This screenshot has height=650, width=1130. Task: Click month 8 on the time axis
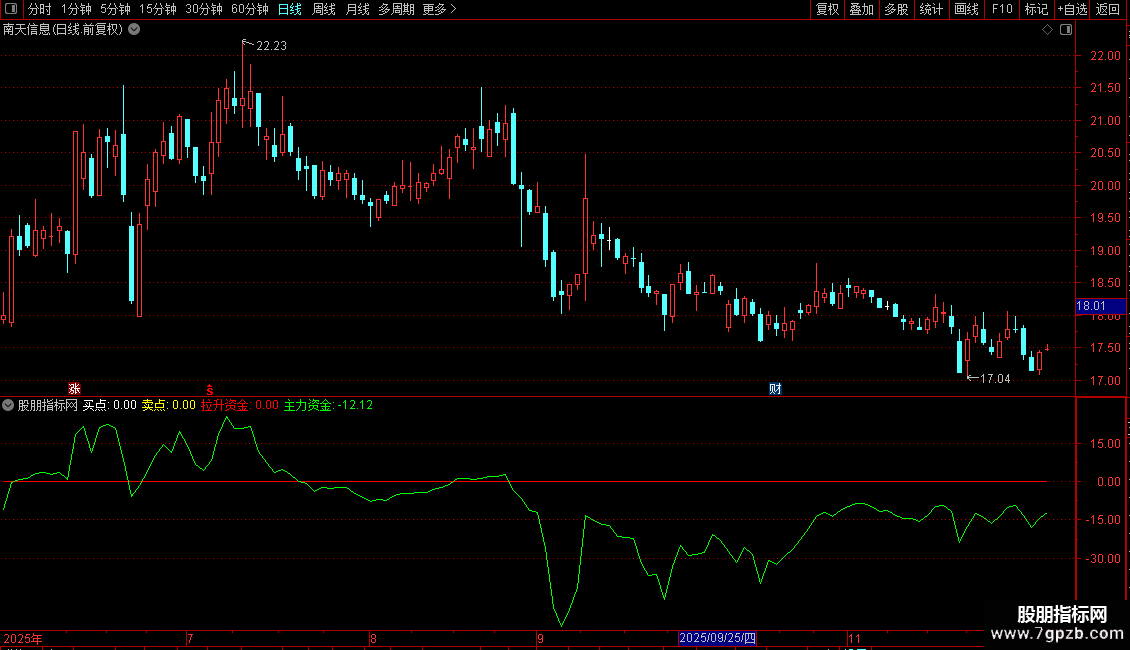(373, 638)
